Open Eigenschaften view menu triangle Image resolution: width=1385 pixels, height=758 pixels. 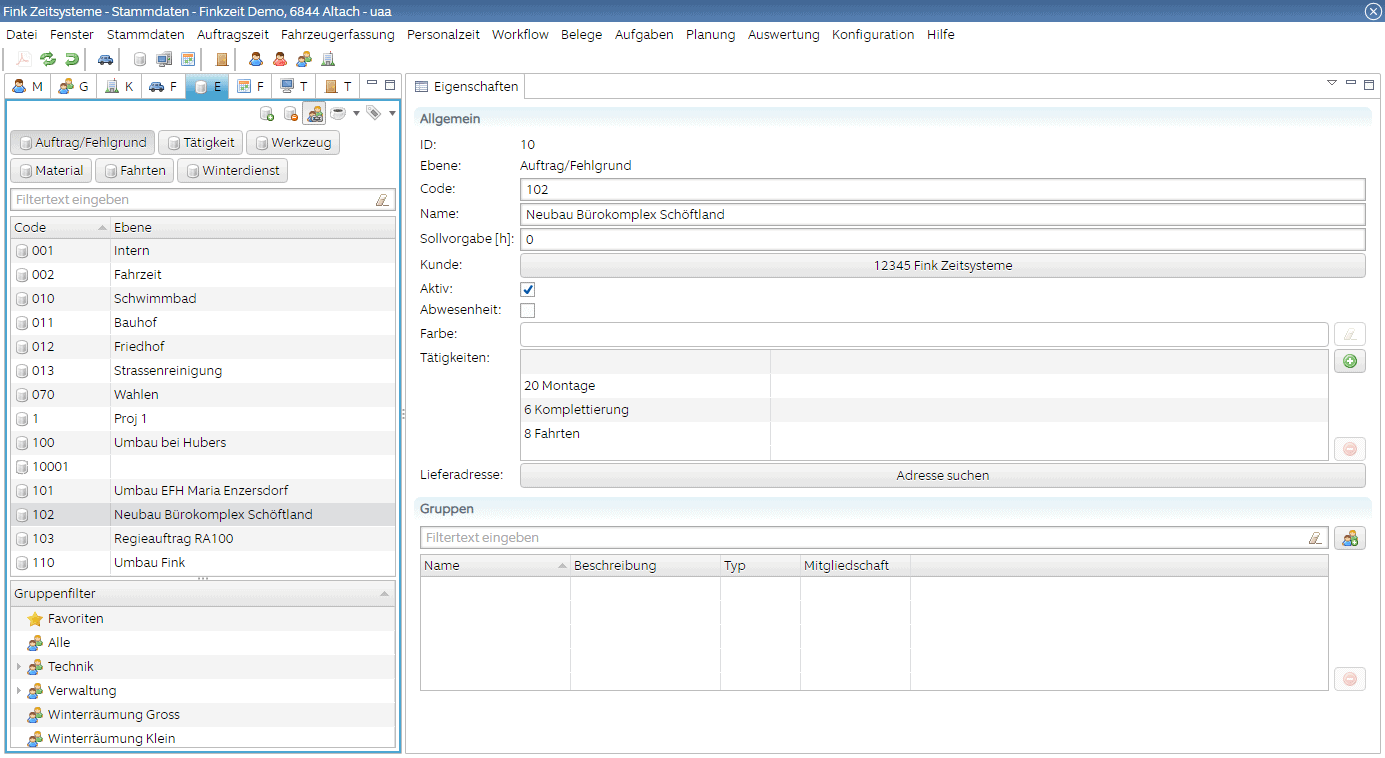1332,83
